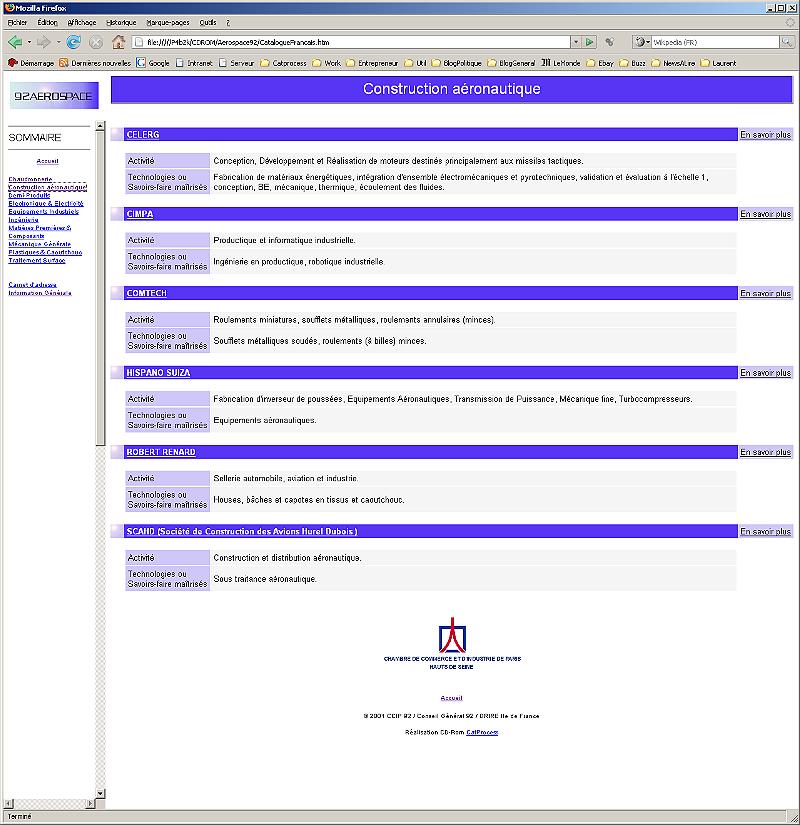Open the Dernières nouvelles feed bookmark
The image size is (800, 825).
[95, 63]
